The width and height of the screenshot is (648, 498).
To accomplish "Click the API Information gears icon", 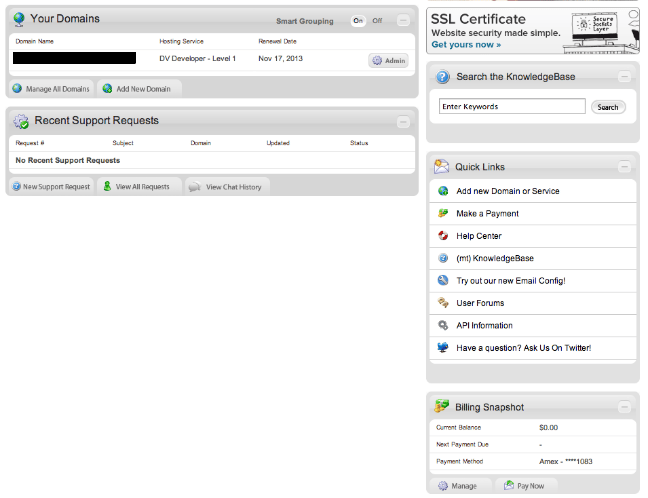I will [x=443, y=325].
